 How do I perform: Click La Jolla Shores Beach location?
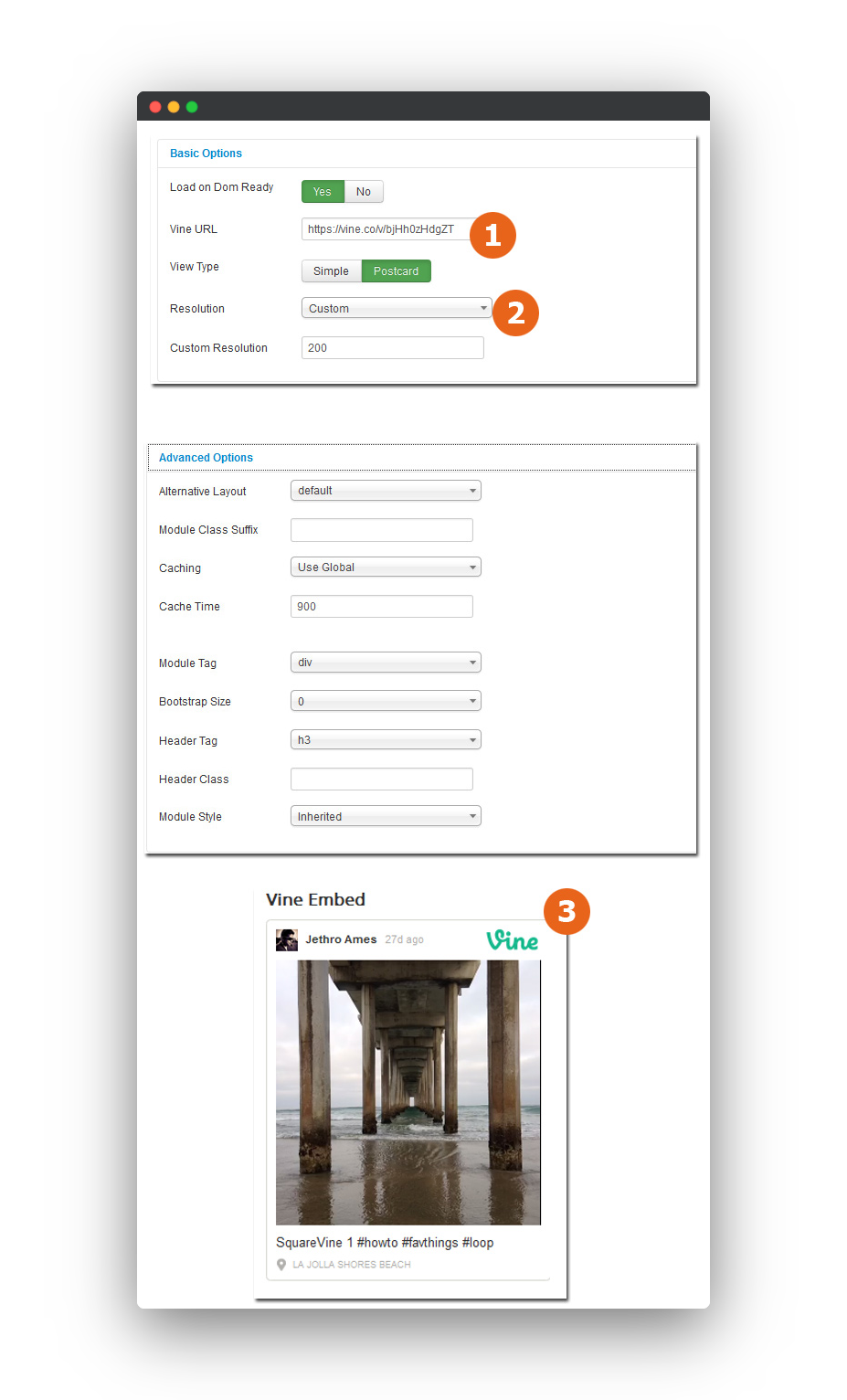click(352, 1265)
